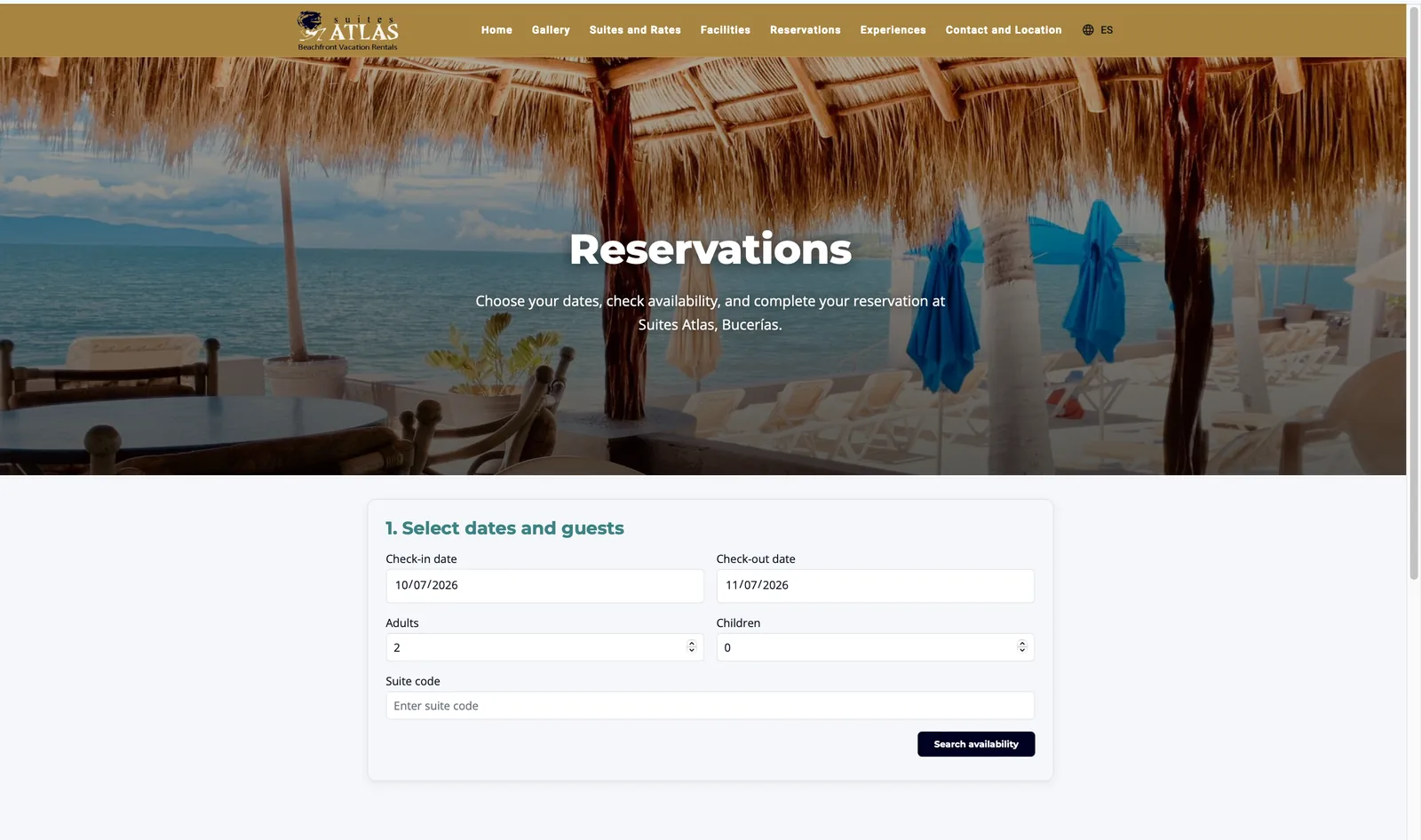Image resolution: width=1421 pixels, height=840 pixels.
Task: Click the Check-in date field
Action: [x=544, y=586]
